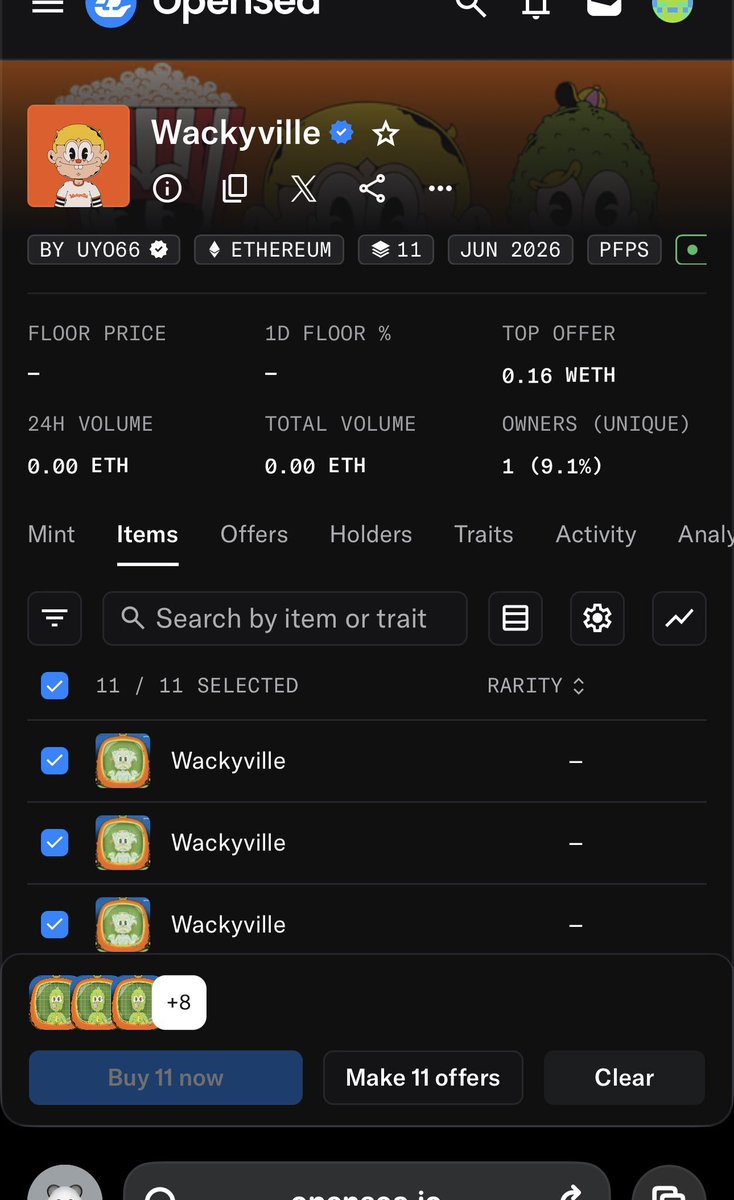This screenshot has width=734, height=1200.
Task: Click the Wackyville collection title
Action: 236,132
